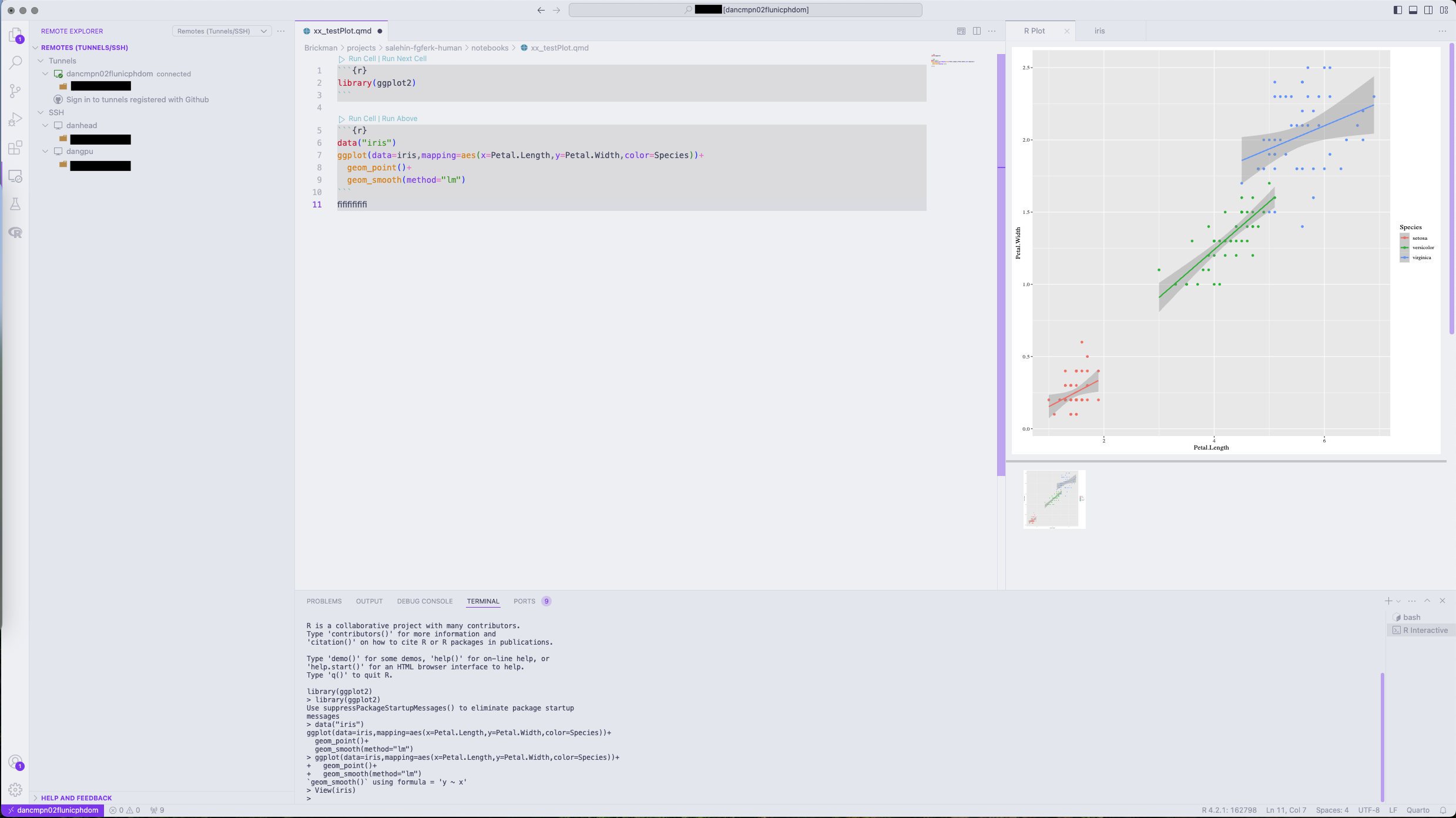Click Run Next Cell code lens

[404, 59]
